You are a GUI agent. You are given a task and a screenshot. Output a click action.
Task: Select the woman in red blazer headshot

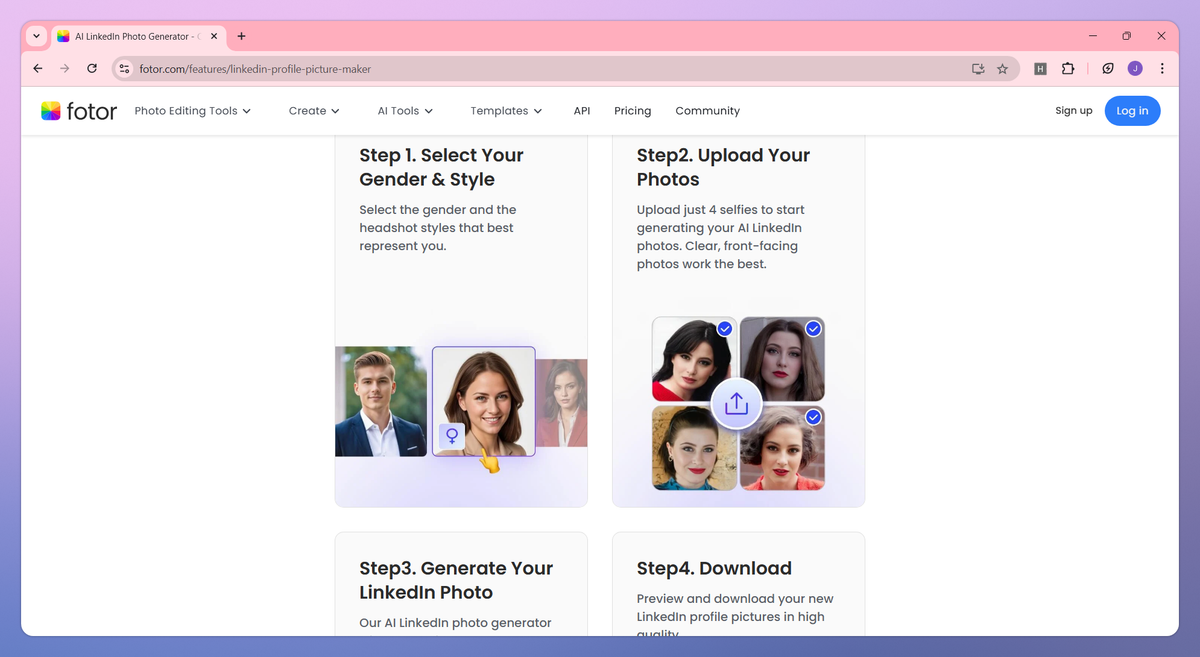pos(563,403)
